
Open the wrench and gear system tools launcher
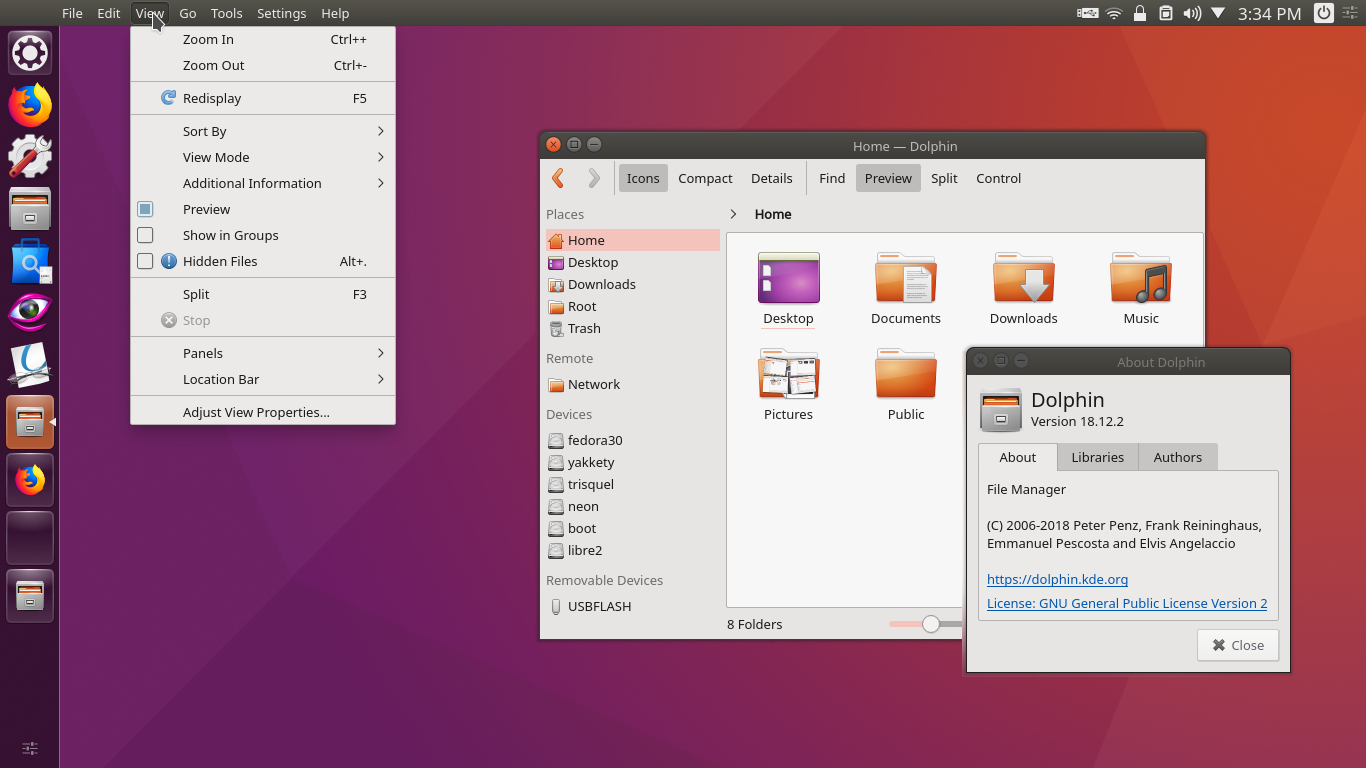point(30,157)
